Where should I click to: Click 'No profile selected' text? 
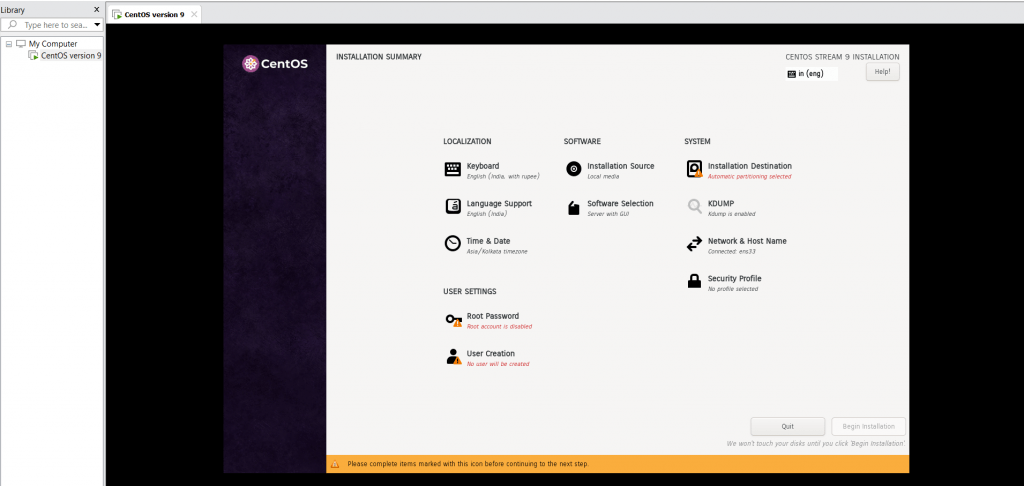pyautogui.click(x=733, y=289)
